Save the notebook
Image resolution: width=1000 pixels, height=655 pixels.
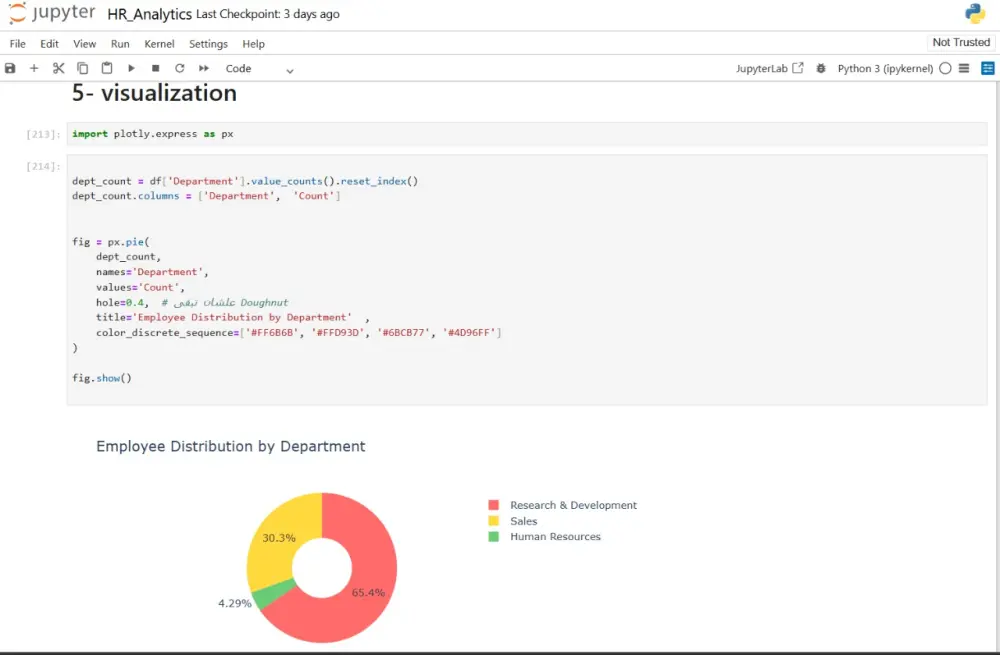click(x=10, y=68)
